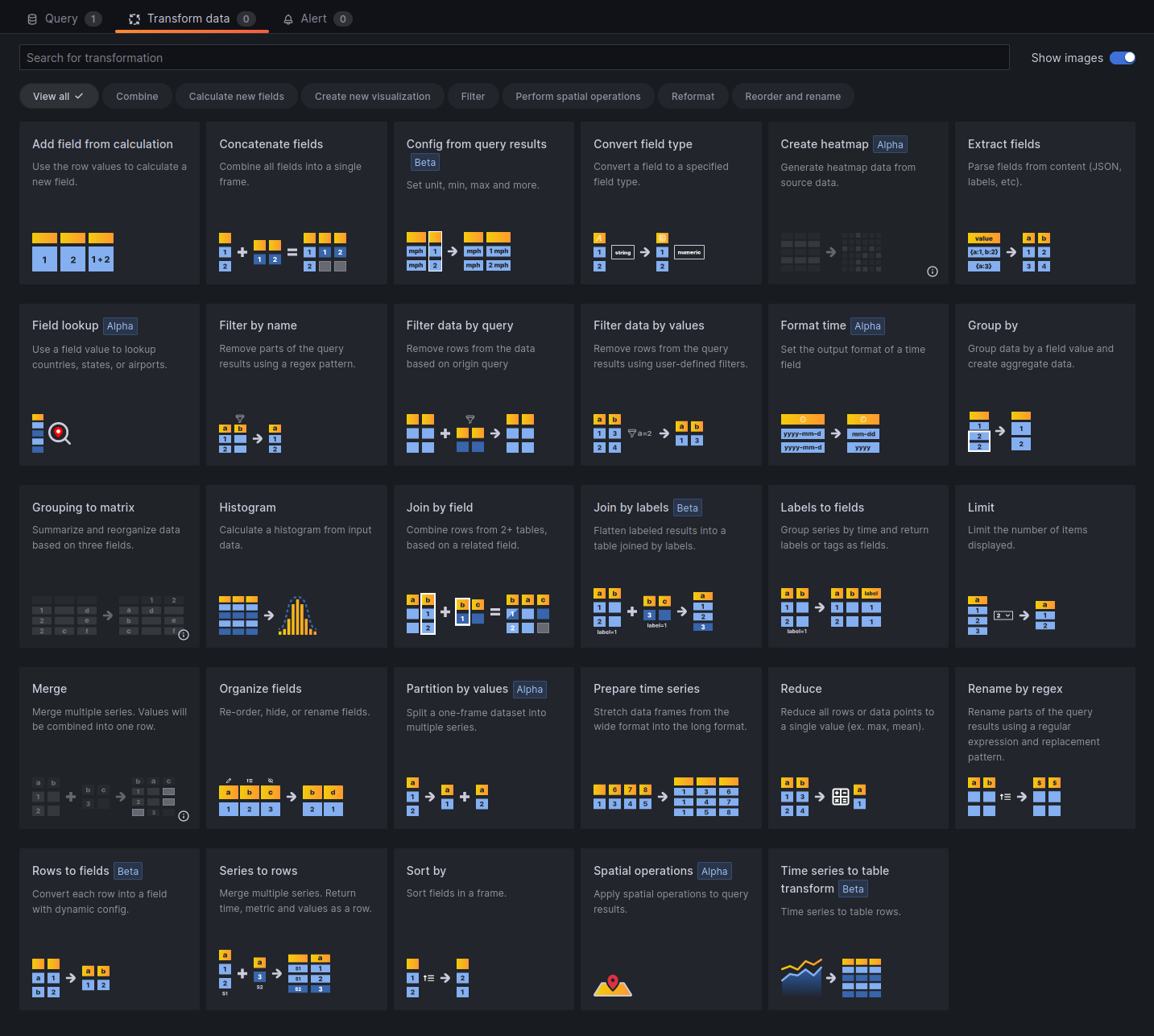Click the info icon on Create heatmap card
The height and width of the screenshot is (1036, 1154).
(933, 271)
